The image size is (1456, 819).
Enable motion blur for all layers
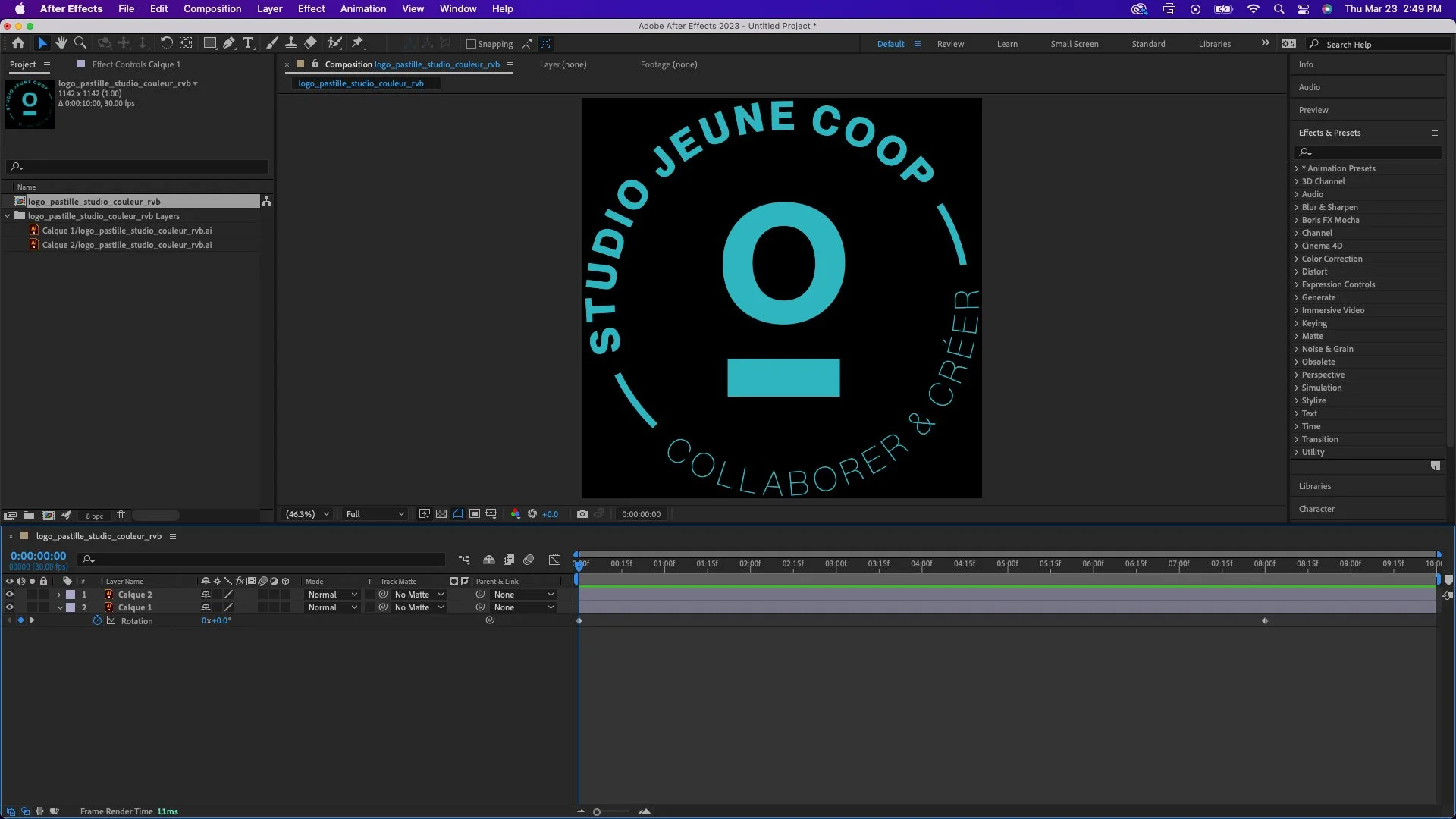point(529,560)
